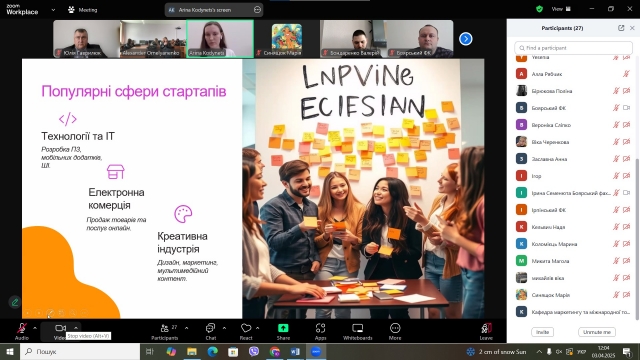This screenshot has width=640, height=360.
Task: Switch to the Meeting tab
Action: [83, 10]
